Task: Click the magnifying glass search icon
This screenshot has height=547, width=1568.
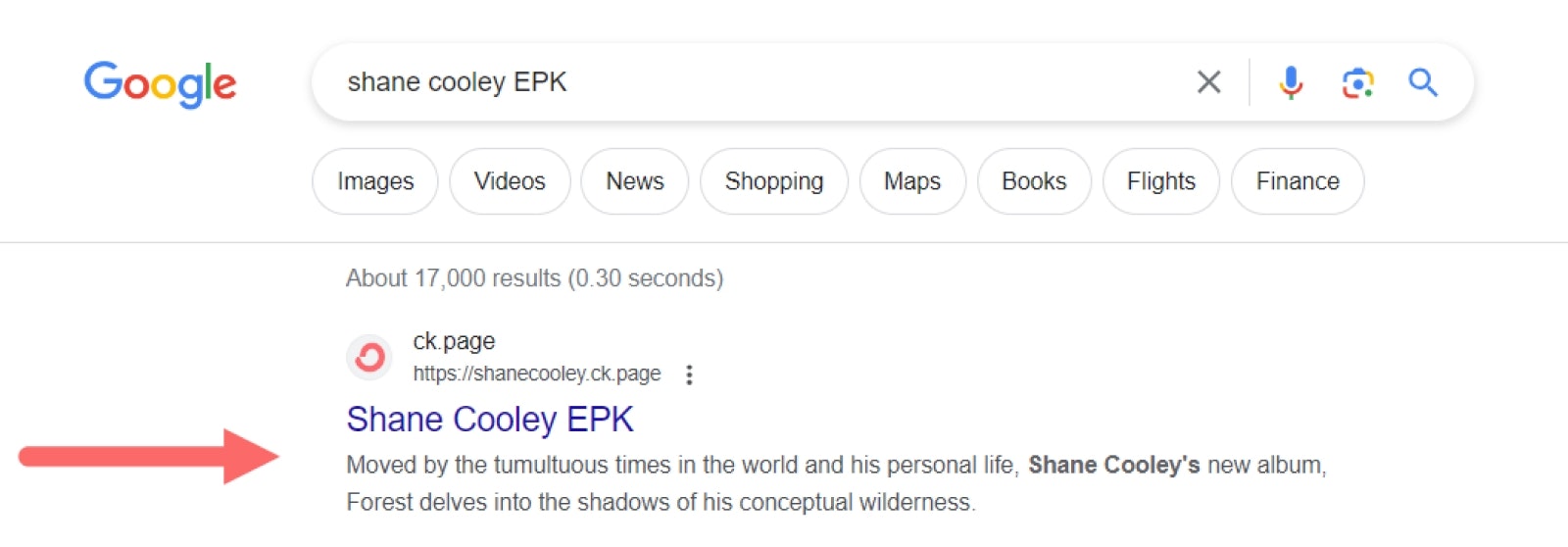Action: (1423, 82)
